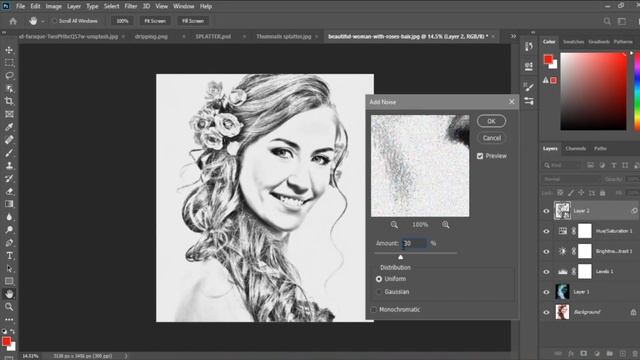Enable the Monochromatic checkbox
The image size is (640, 360).
[373, 309]
